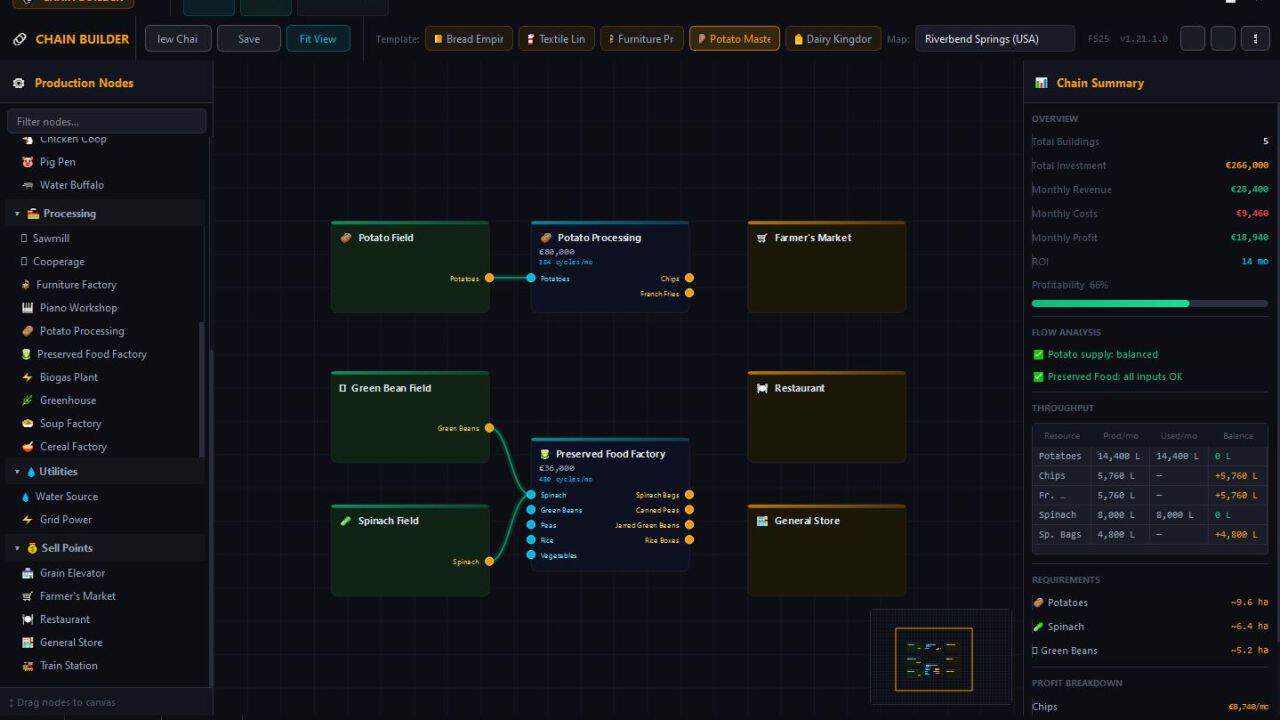Viewport: 1280px width, 720px height.
Task: Collapse the Utilities category
Action: (17, 472)
